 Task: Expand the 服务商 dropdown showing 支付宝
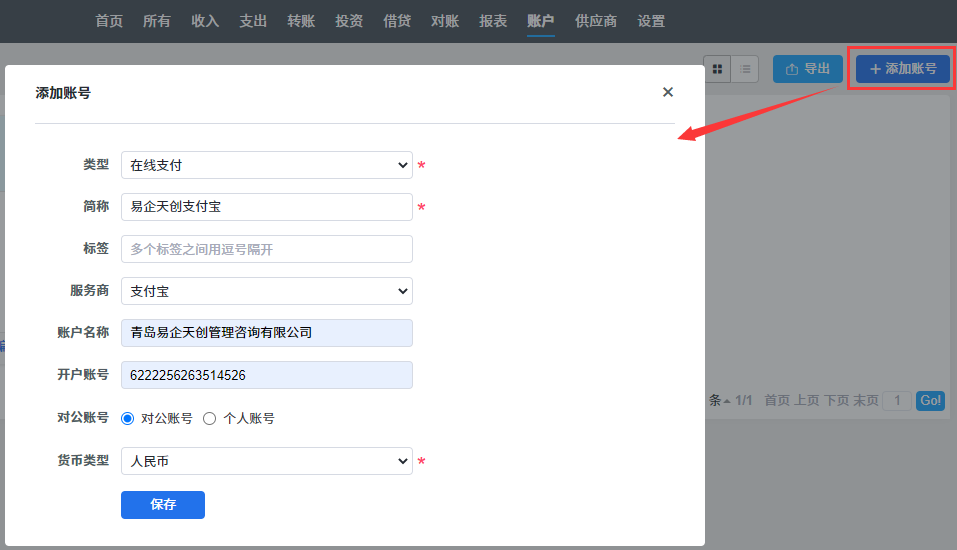(266, 291)
